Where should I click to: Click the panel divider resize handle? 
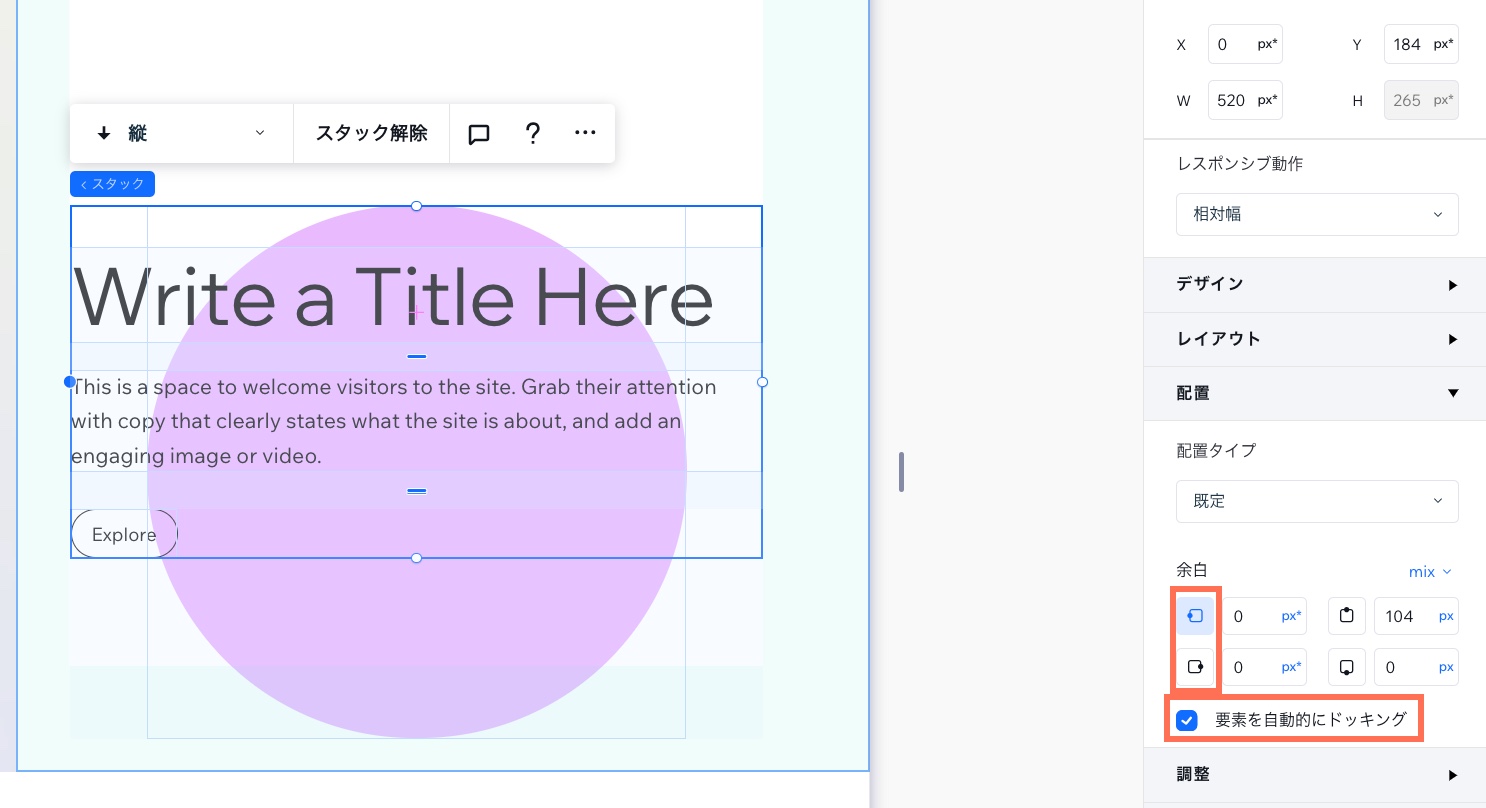pos(901,472)
